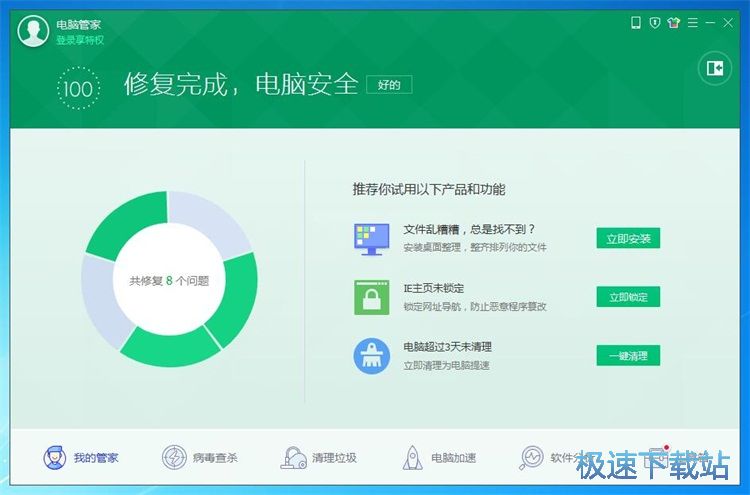This screenshot has height=495, width=750.
Task: Open the login privileges link 登录享特权
Action: (x=80, y=40)
